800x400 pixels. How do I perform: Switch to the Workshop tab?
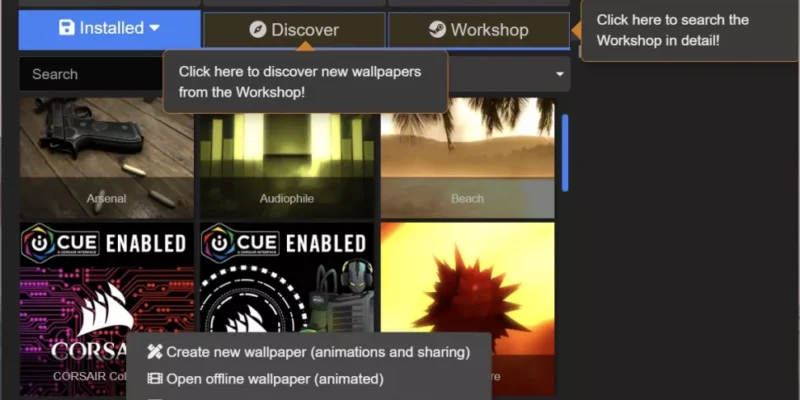click(x=478, y=30)
